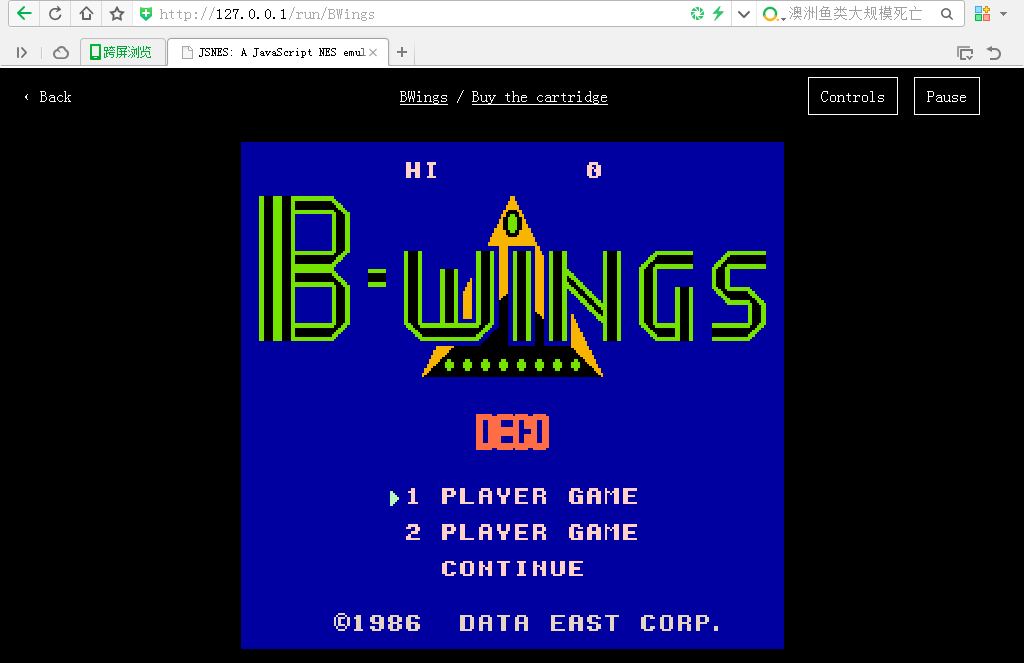
Task: Click the B-WINGS title logo in the game
Action: 513,286
